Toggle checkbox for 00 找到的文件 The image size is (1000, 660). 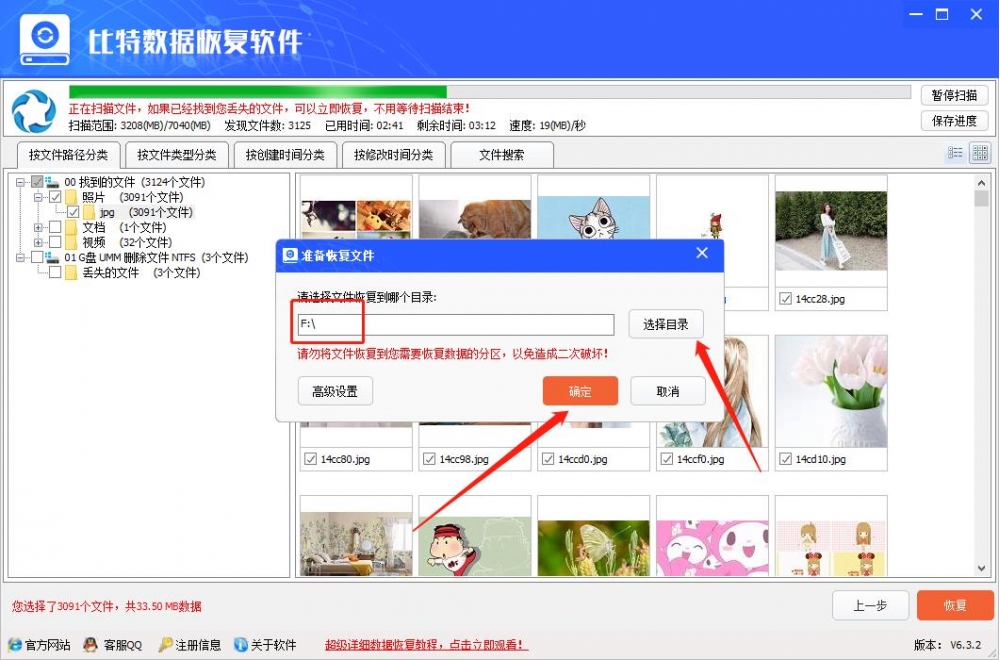click(x=37, y=182)
